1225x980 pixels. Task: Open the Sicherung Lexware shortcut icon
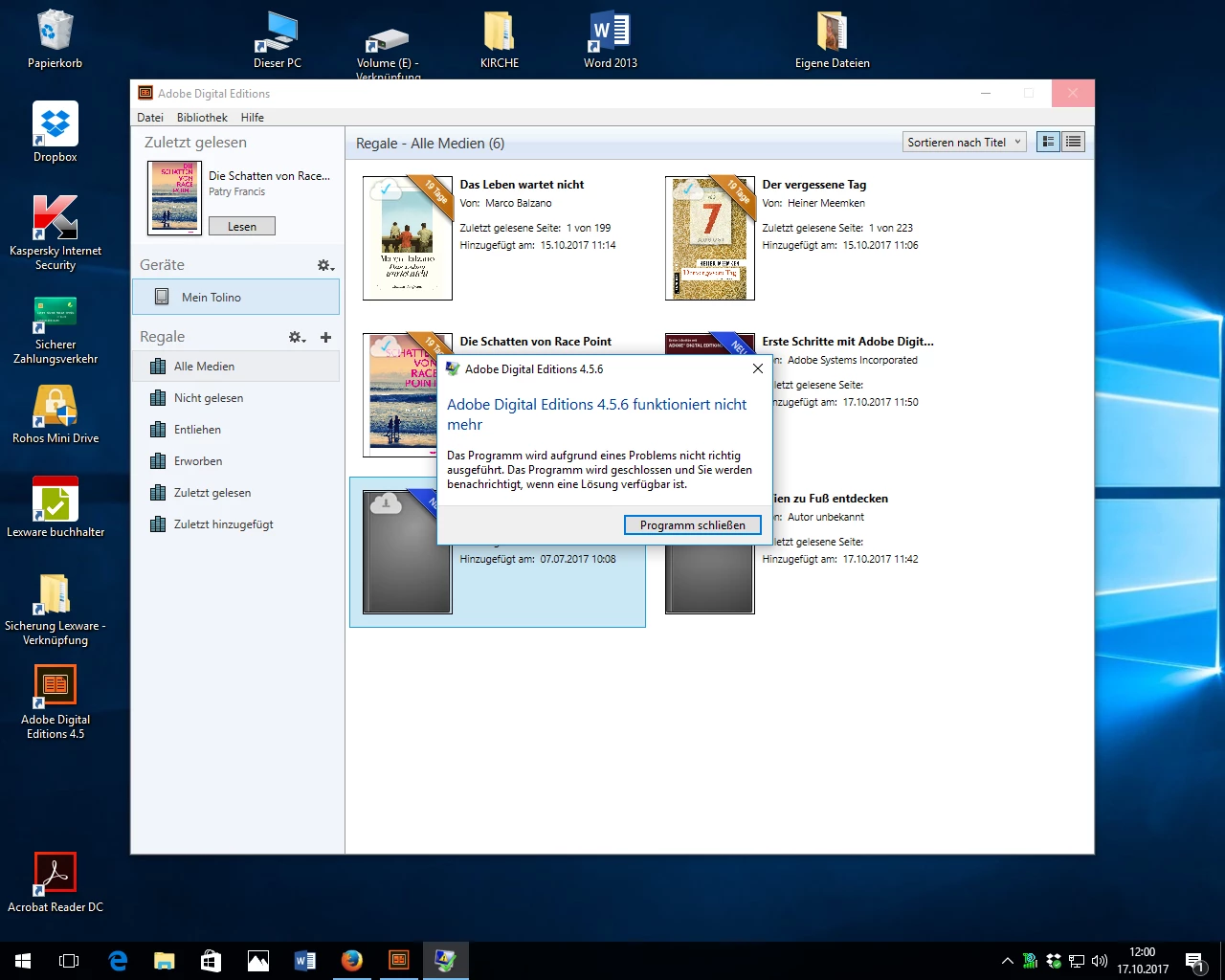[x=56, y=609]
